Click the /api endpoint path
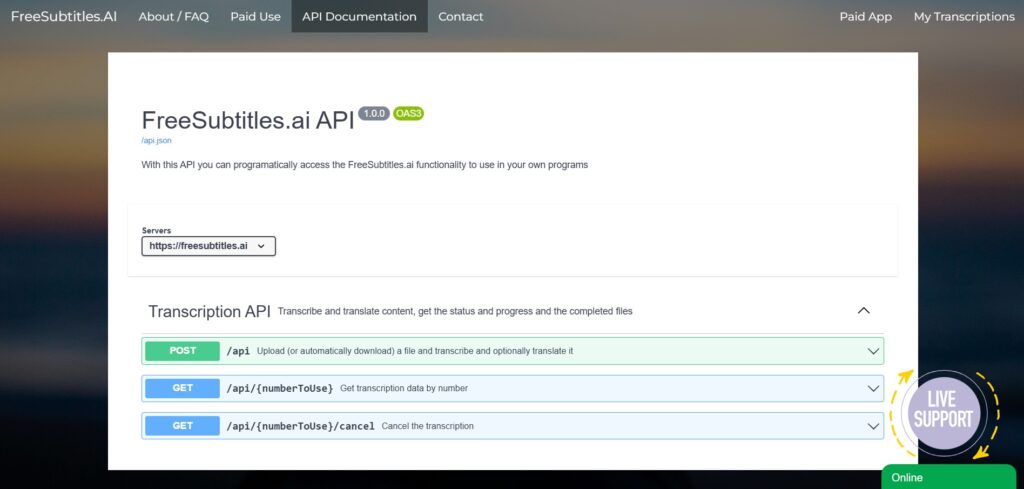 pos(238,351)
